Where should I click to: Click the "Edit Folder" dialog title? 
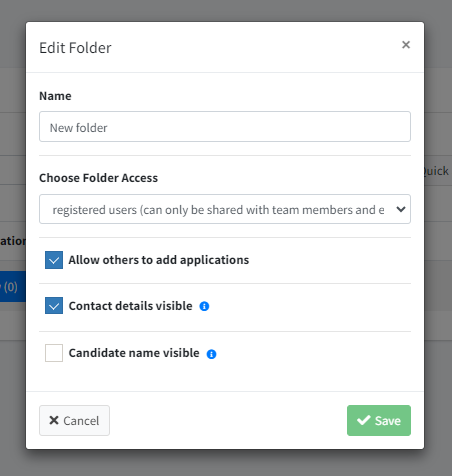point(75,48)
